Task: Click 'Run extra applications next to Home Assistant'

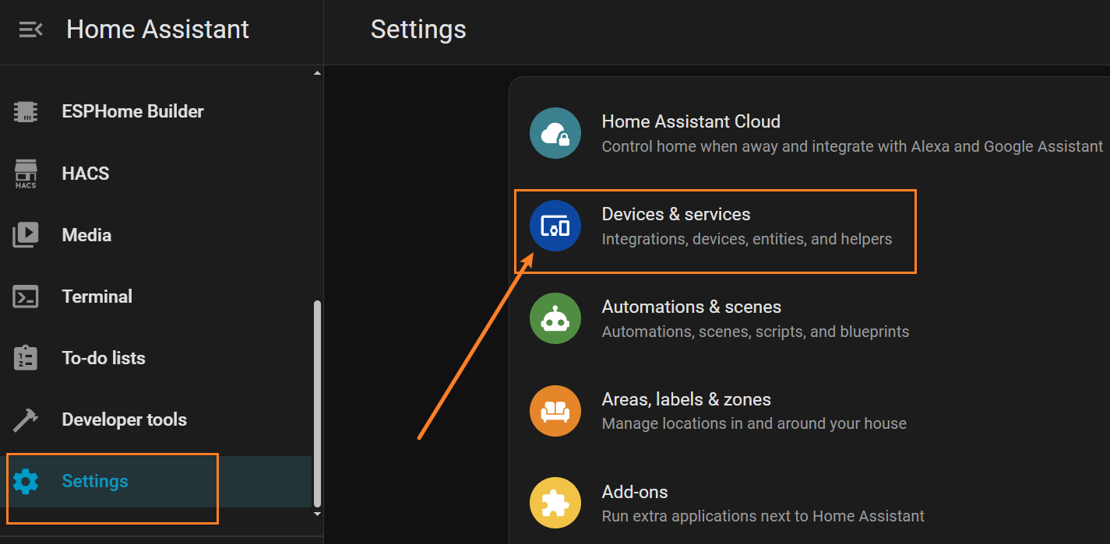Action: 763,516
